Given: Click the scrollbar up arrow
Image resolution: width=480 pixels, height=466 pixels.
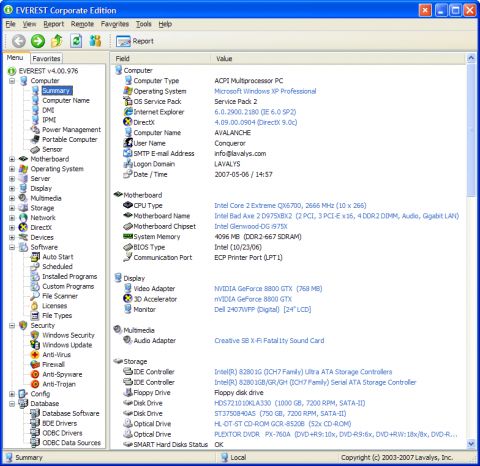Looking at the screenshot, I should [471, 58].
